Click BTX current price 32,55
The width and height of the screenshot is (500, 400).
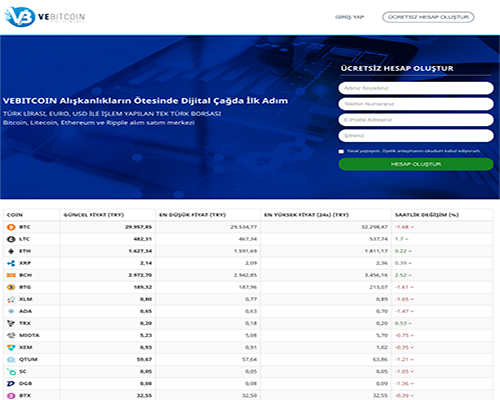[x=144, y=395]
